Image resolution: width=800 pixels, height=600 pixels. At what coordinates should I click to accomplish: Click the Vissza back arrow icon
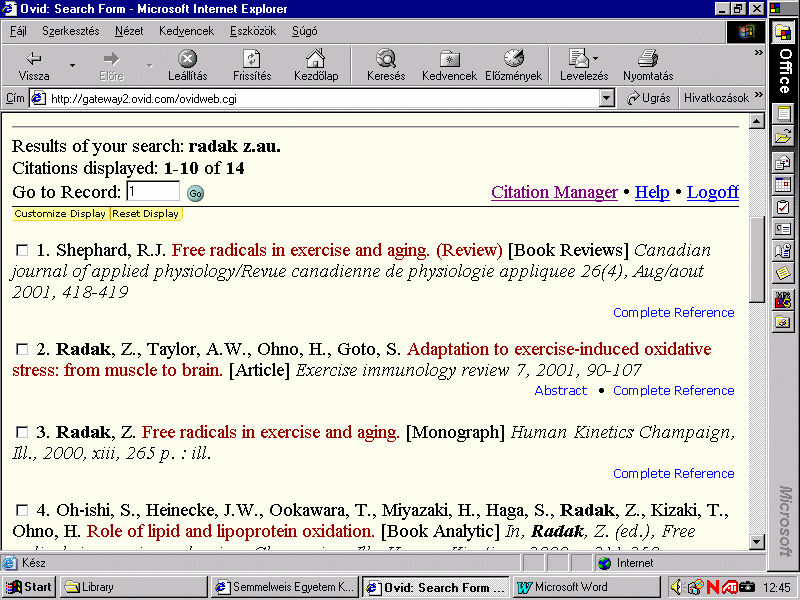(34, 59)
